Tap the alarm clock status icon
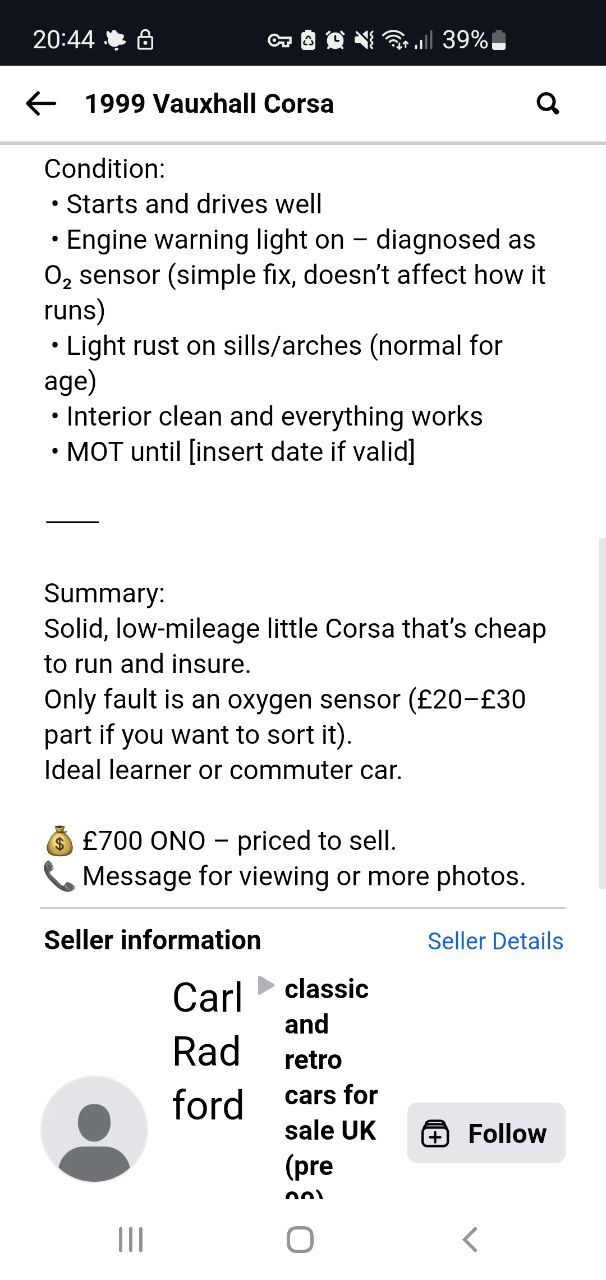The width and height of the screenshot is (606, 1280). pos(335,40)
